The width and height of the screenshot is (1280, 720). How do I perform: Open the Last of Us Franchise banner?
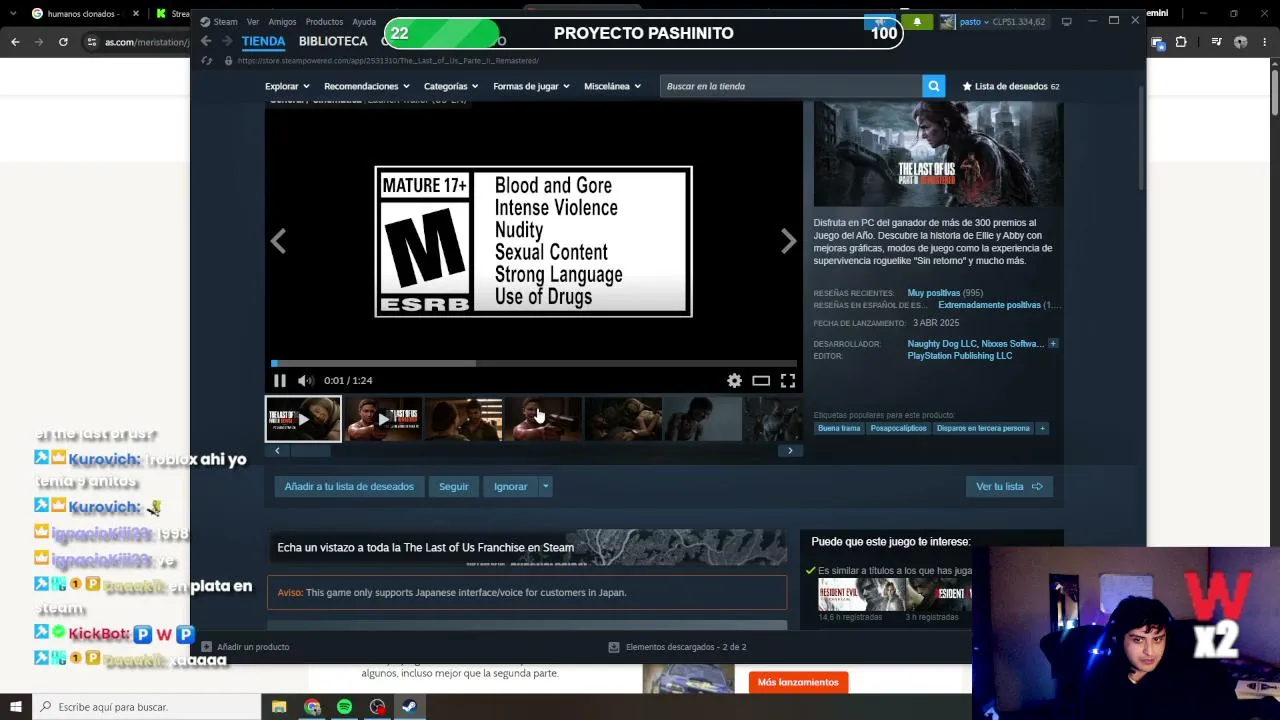[x=527, y=547]
